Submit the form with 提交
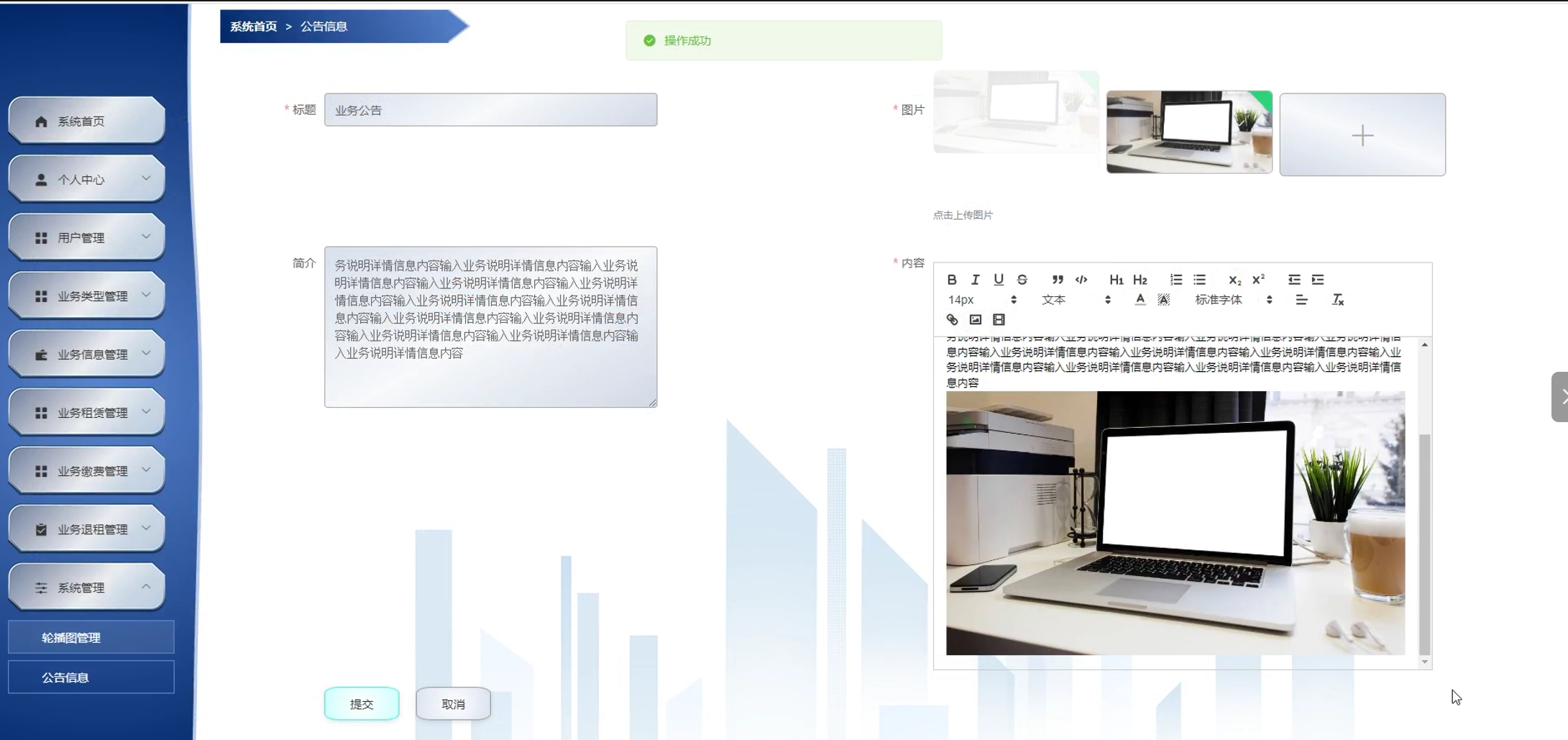The image size is (1568, 740). pyautogui.click(x=362, y=703)
